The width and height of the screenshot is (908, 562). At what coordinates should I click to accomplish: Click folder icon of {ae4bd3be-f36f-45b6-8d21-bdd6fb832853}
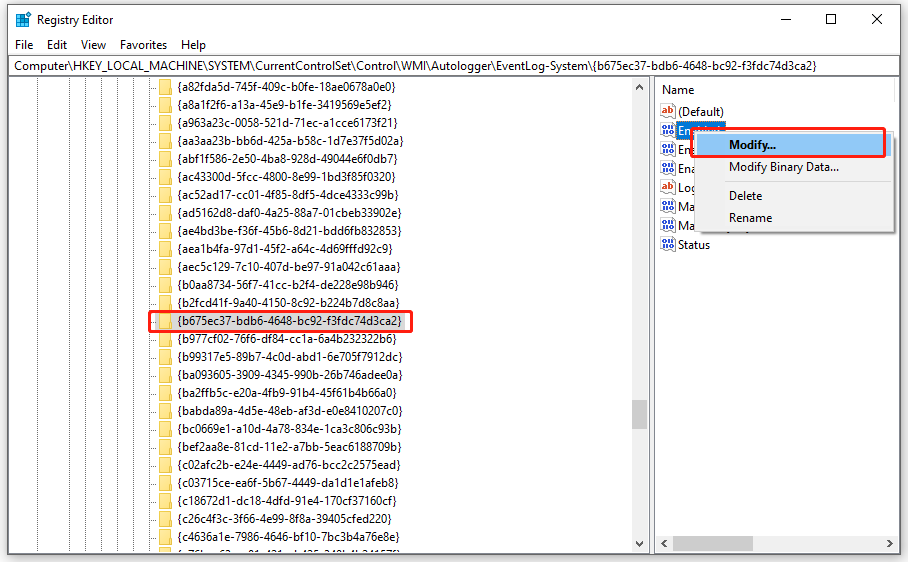coord(166,230)
